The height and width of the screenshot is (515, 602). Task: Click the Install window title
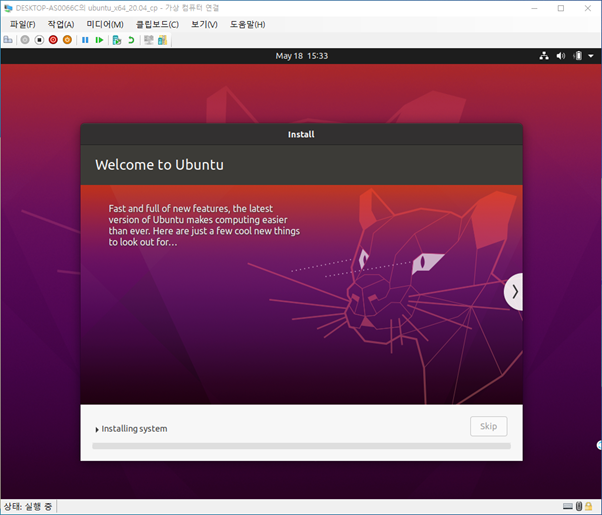[301, 134]
